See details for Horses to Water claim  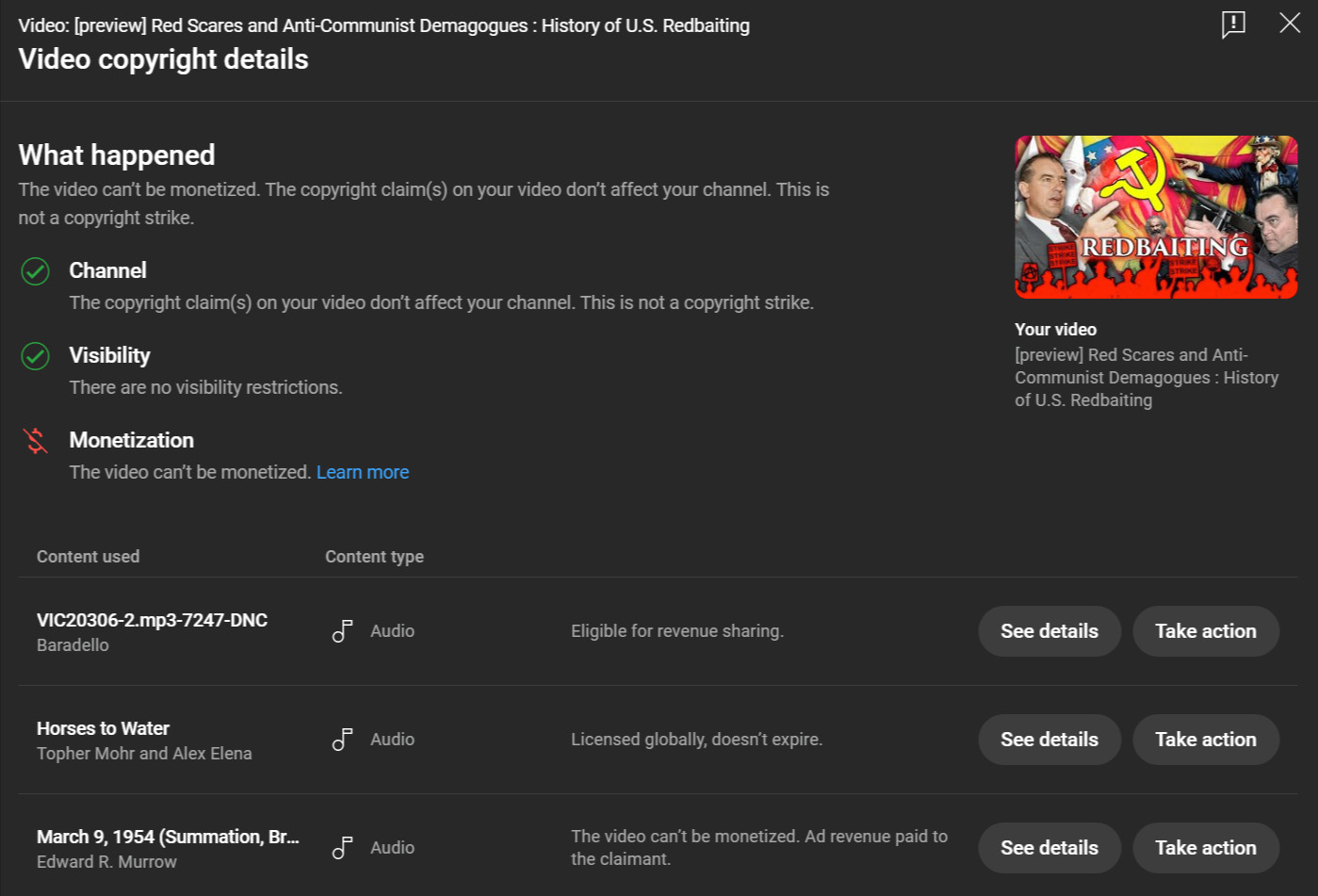[1050, 740]
